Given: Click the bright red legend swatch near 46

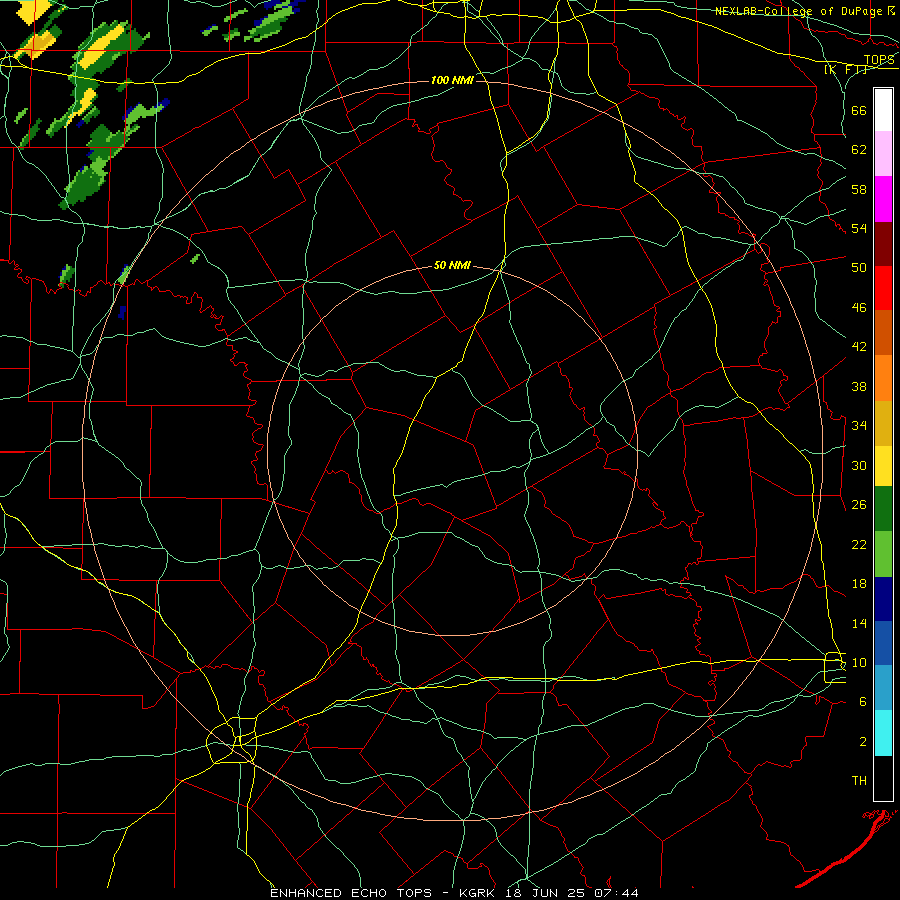Looking at the screenshot, I should coord(883,288).
